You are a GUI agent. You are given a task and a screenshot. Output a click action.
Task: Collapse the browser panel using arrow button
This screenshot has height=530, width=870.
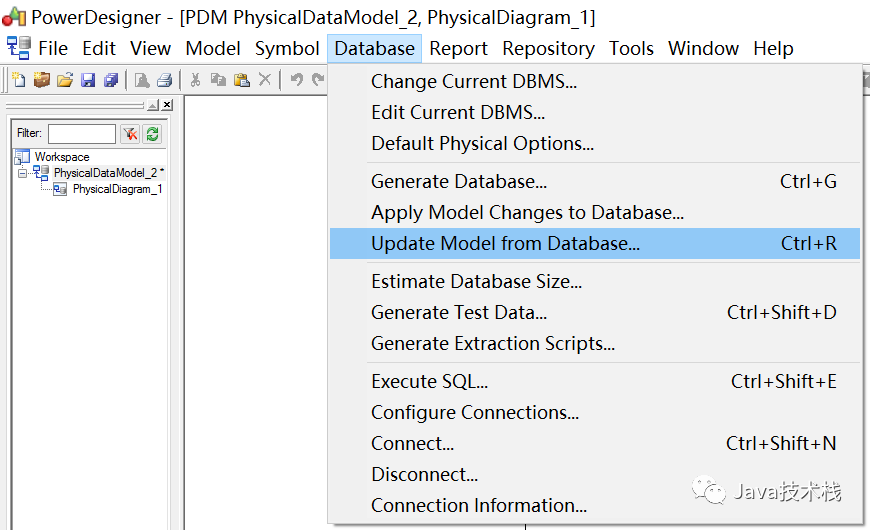pos(153,105)
